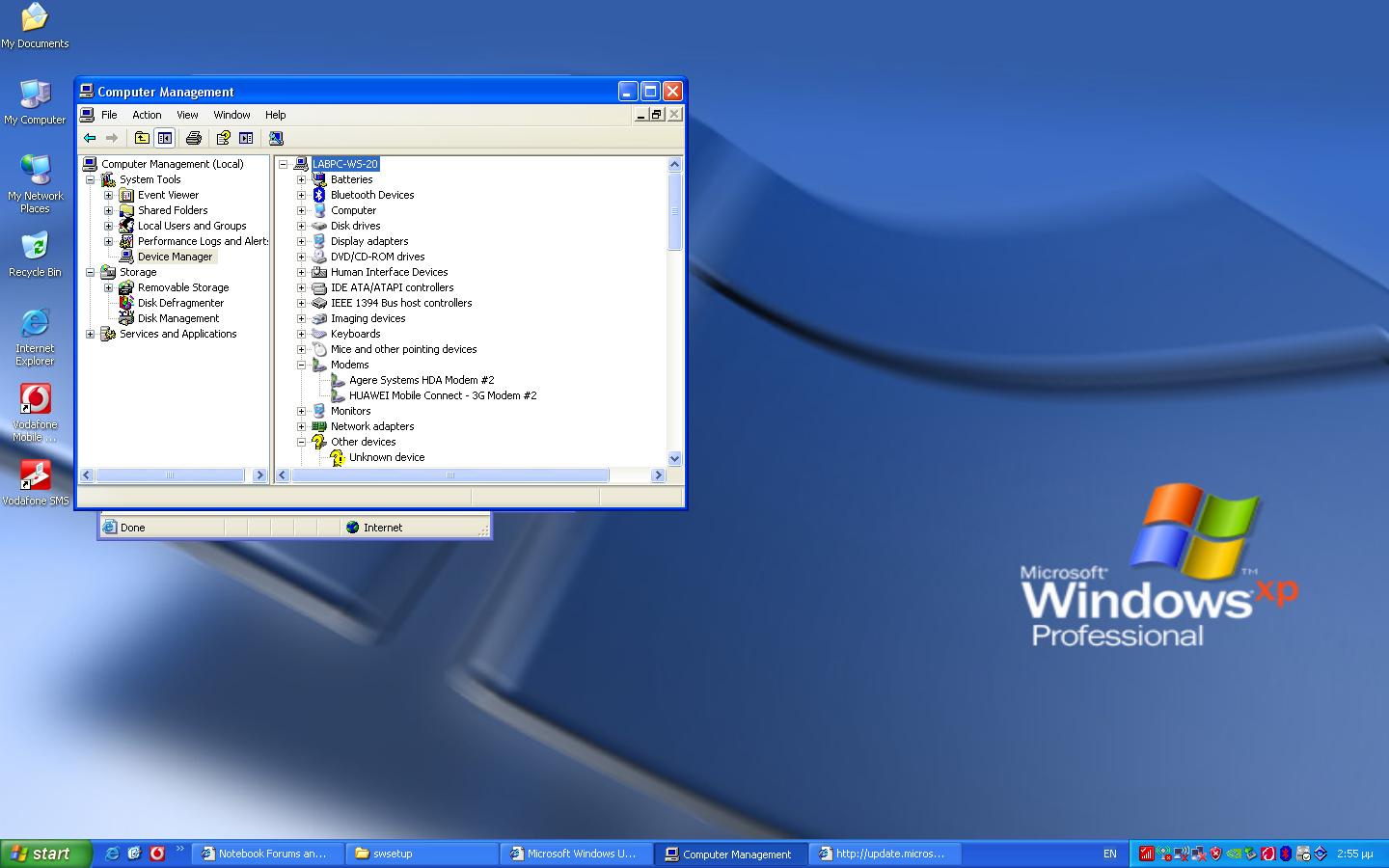This screenshot has width=1389, height=868.
Task: Select HUAWEI Mobile Connect - 3G Modem #2
Action: point(443,395)
